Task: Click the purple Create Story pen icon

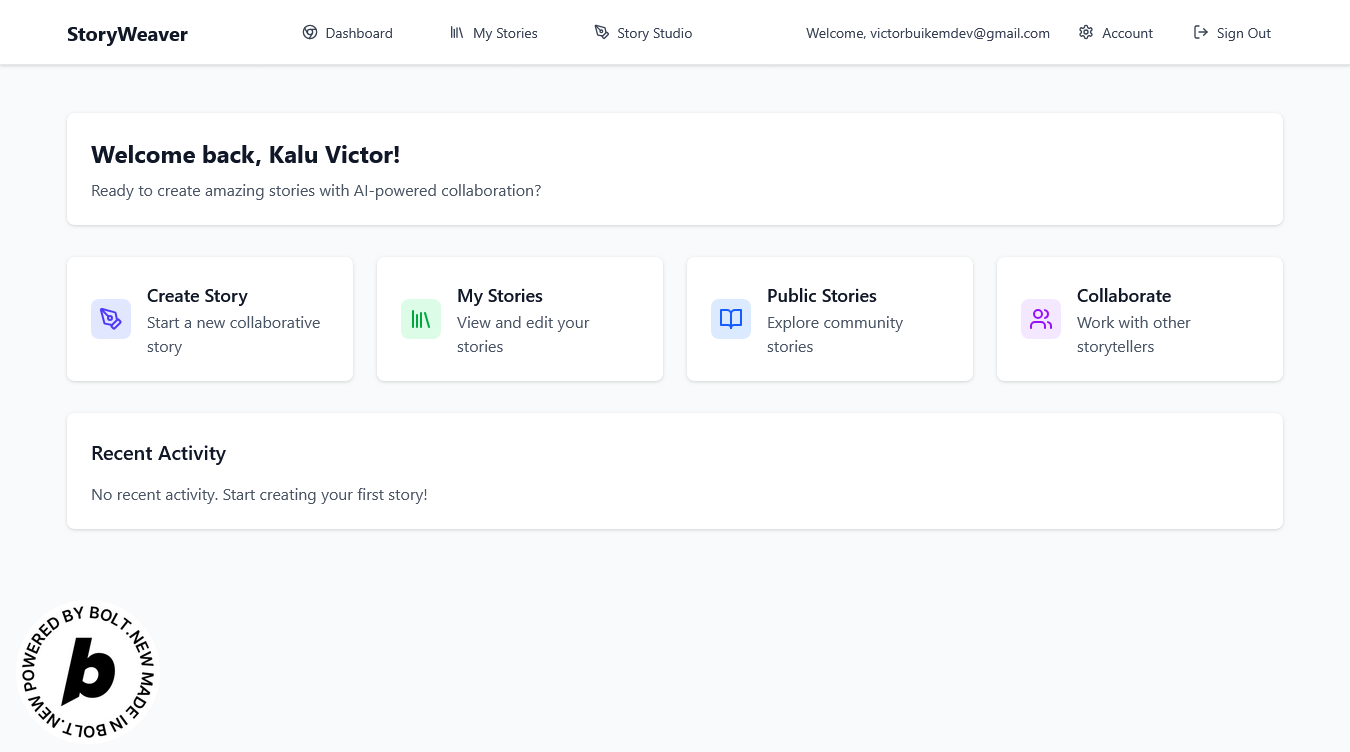Action: 111,319
